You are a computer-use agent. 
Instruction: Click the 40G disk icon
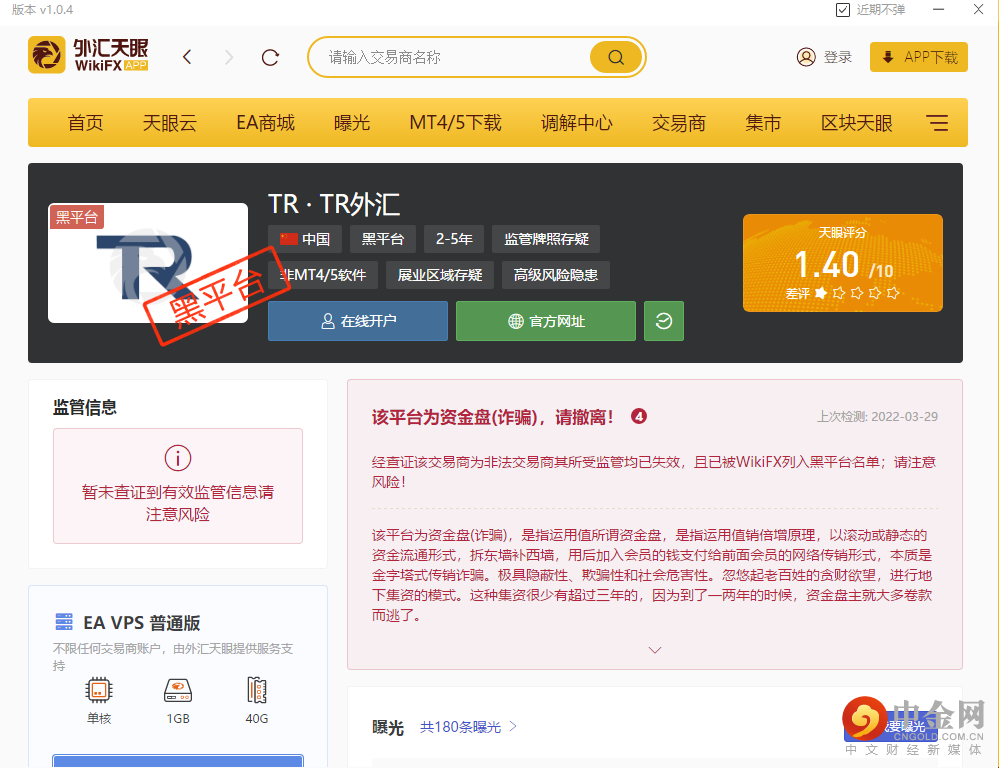[256, 690]
